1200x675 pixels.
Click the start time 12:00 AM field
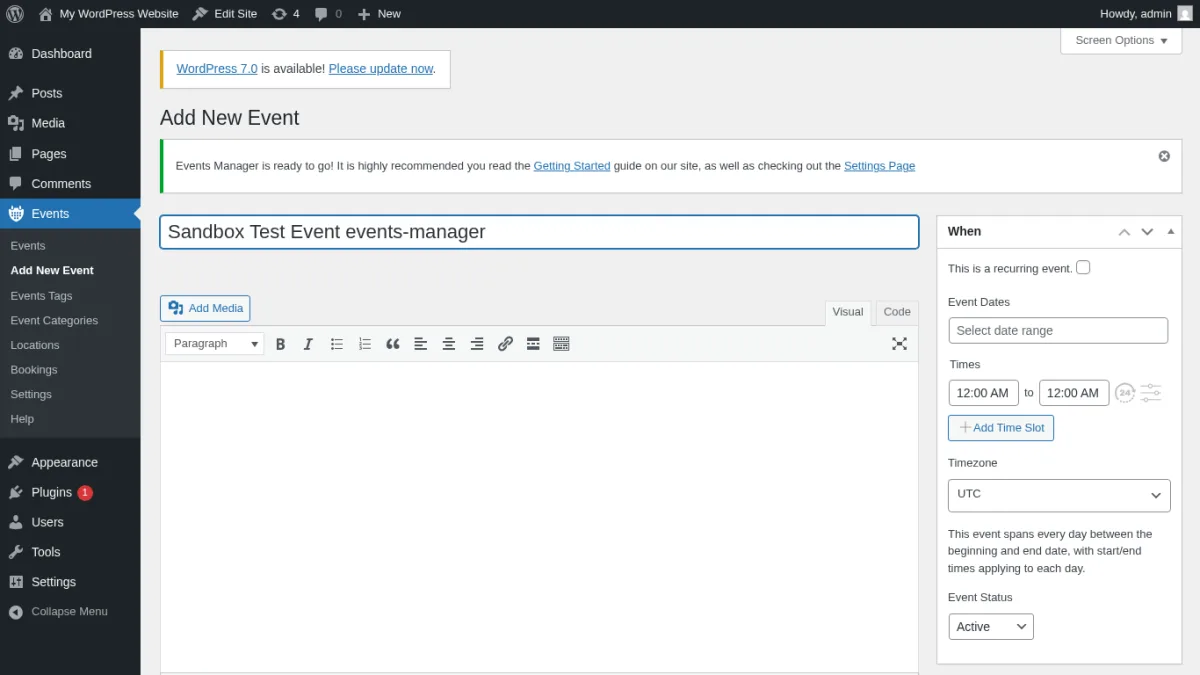pyautogui.click(x=983, y=393)
